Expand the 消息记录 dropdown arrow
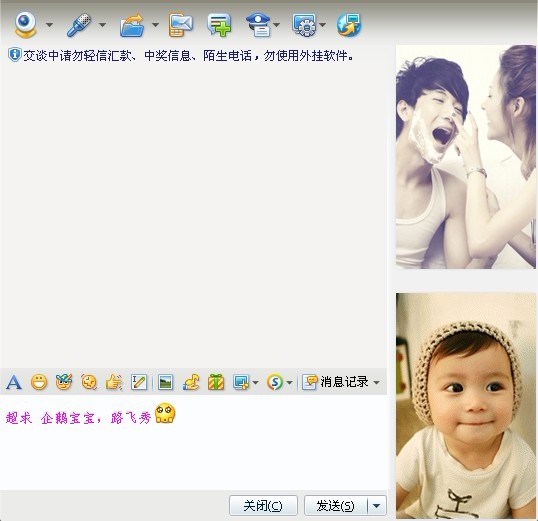 (376, 382)
